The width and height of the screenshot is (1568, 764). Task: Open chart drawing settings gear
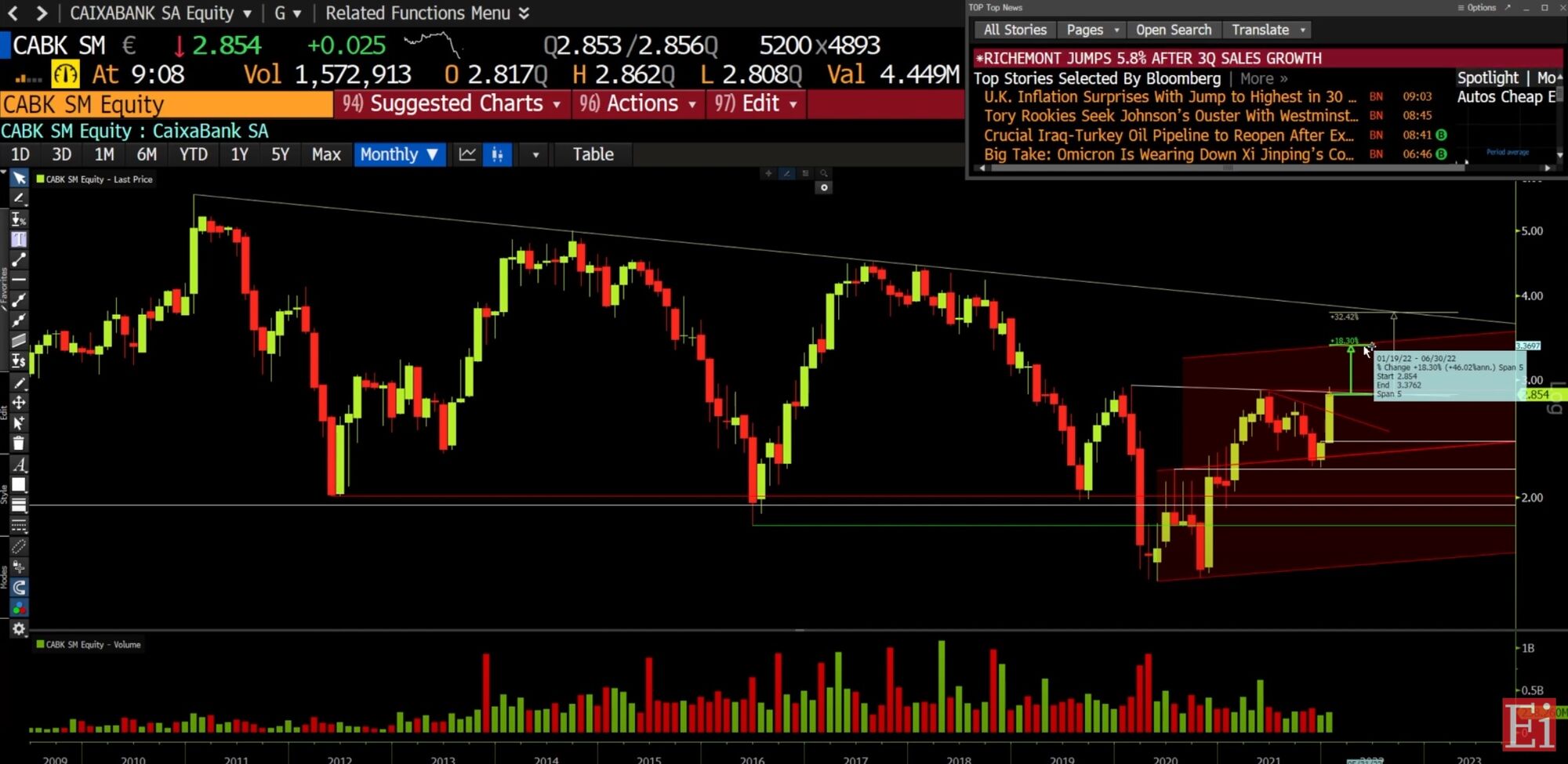coord(19,628)
